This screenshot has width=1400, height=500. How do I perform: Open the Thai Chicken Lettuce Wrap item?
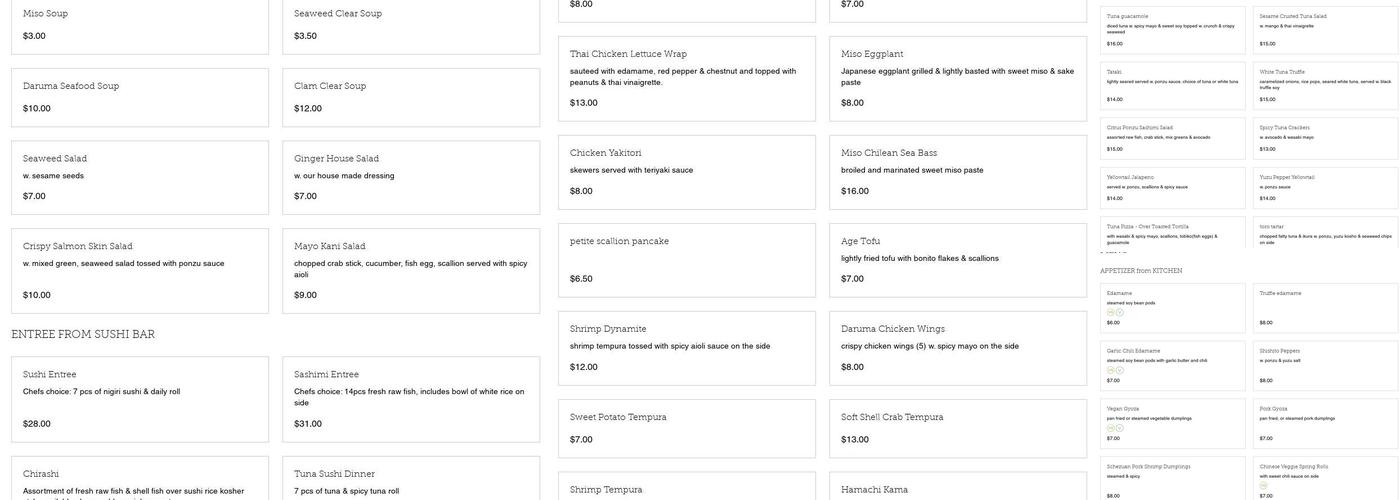(x=686, y=78)
